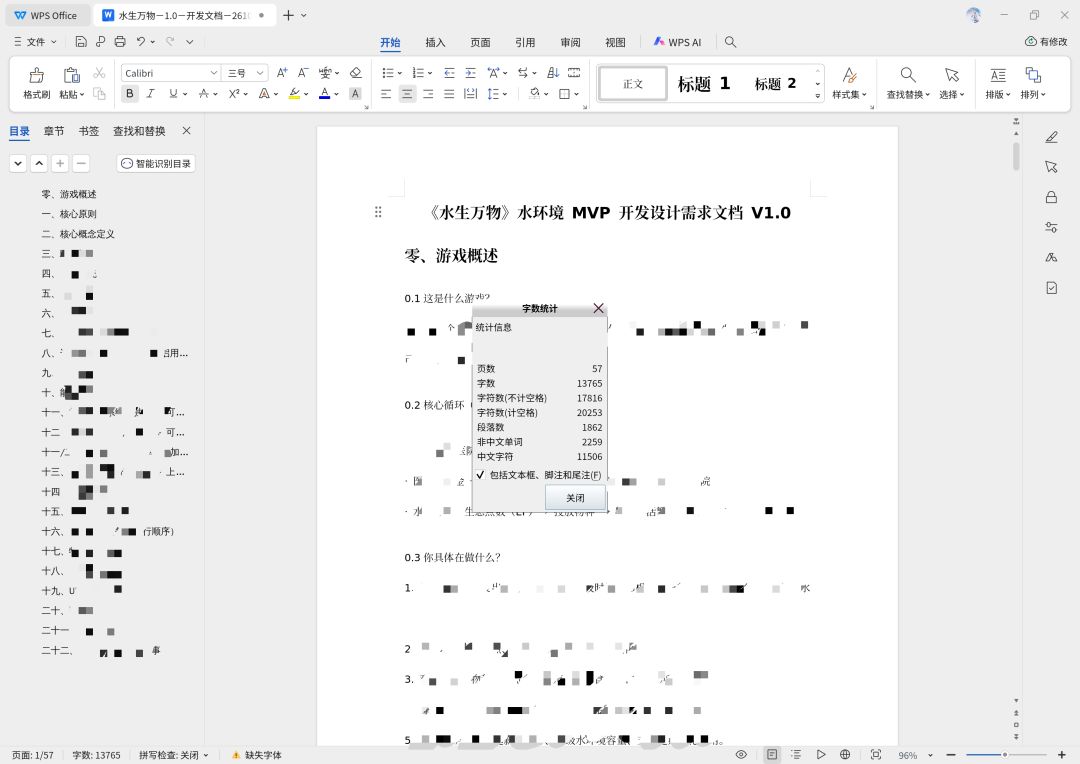Switch to the 插入 ribbon tab
Viewport: 1080px width, 764px height.
435,42
